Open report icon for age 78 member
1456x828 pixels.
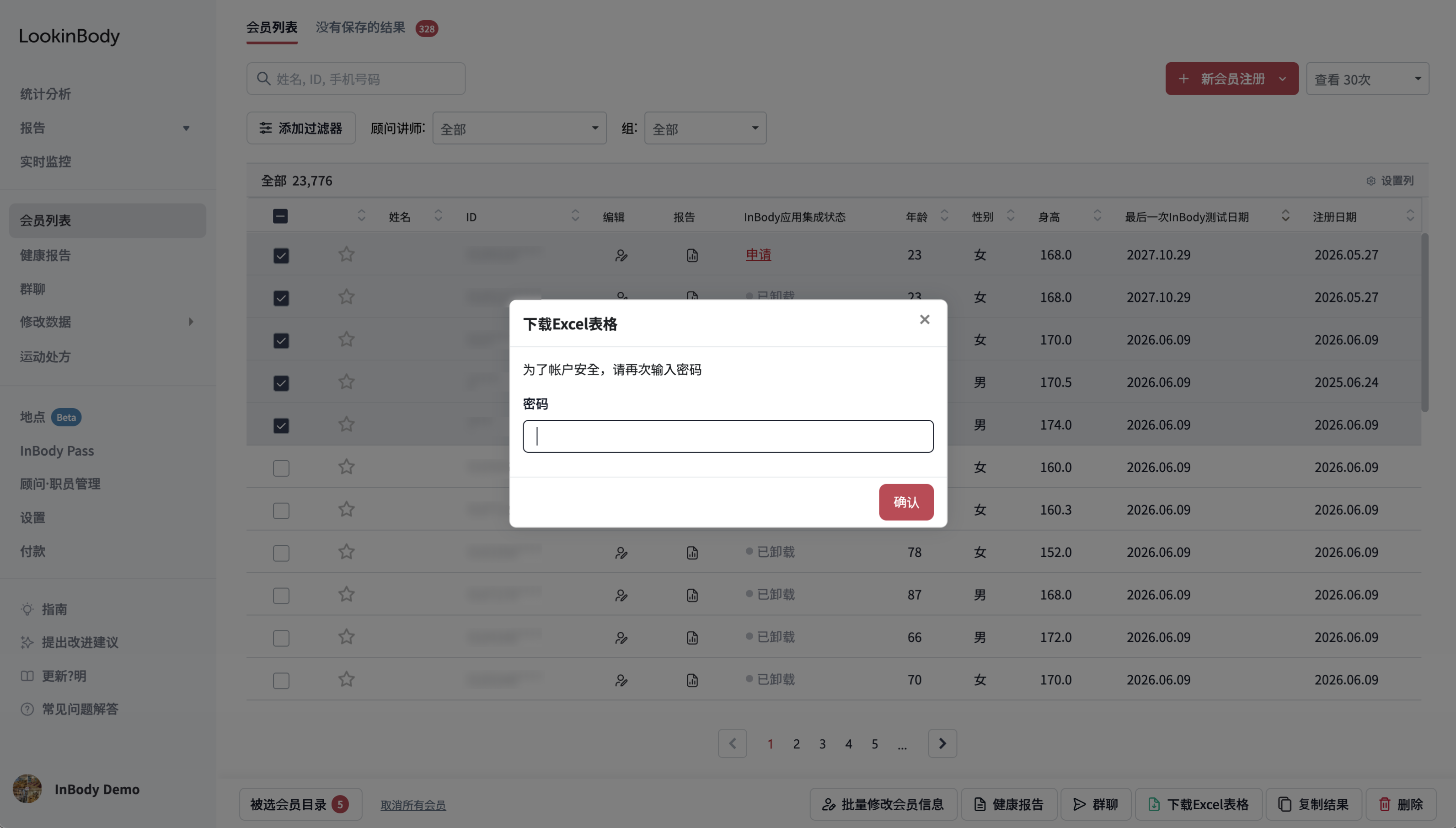[x=691, y=552]
